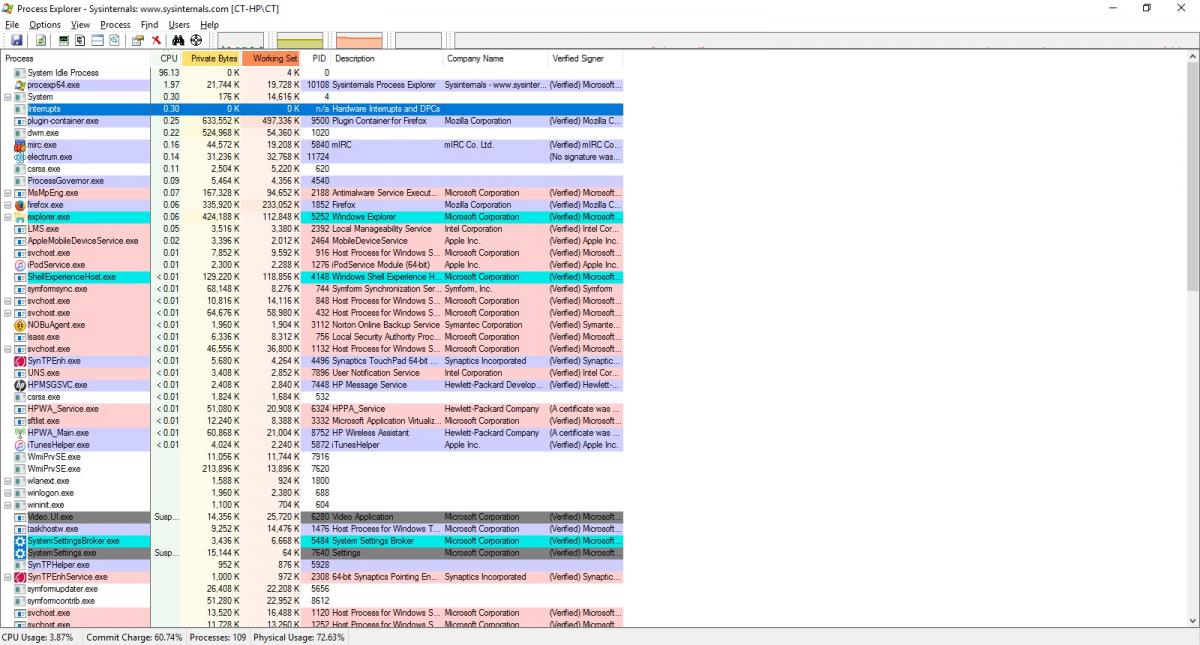
Task: Click the procexp64.exe process icon
Action: click(20, 85)
